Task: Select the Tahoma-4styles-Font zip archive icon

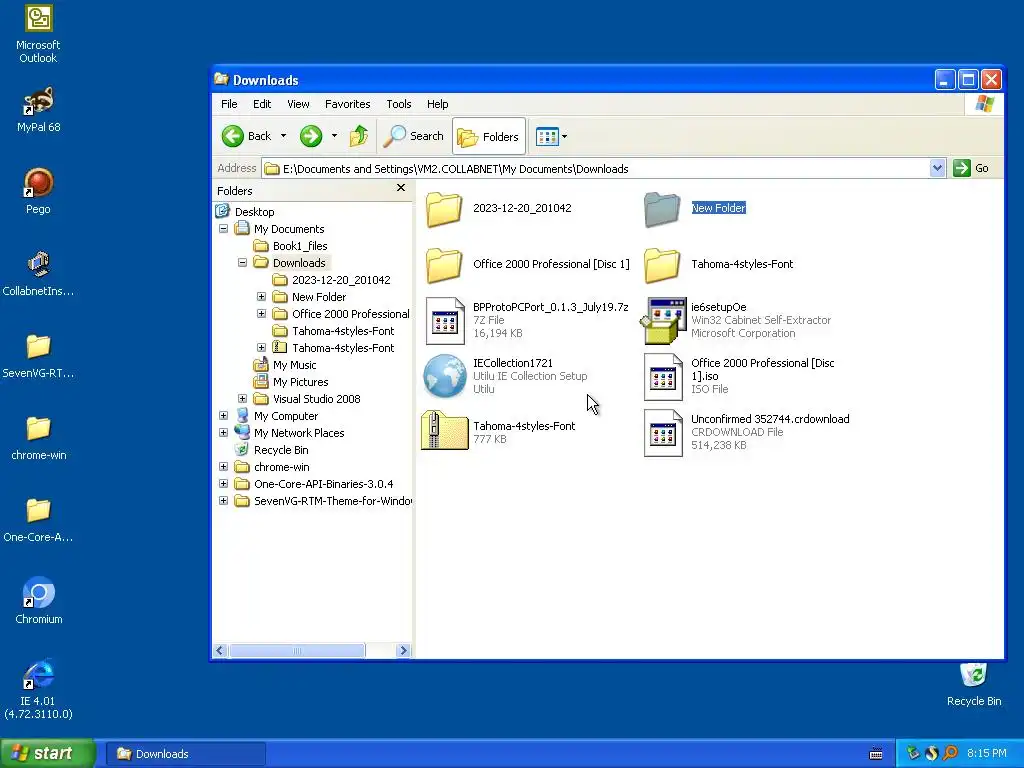Action: 445,430
